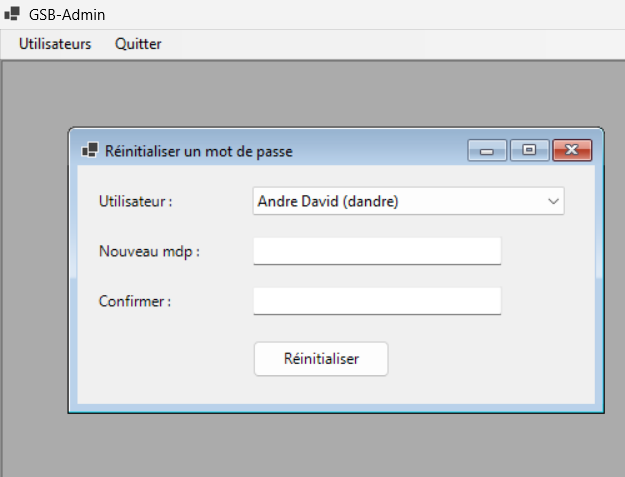Click empty space beside the Réinitialiser button

(x=480, y=360)
